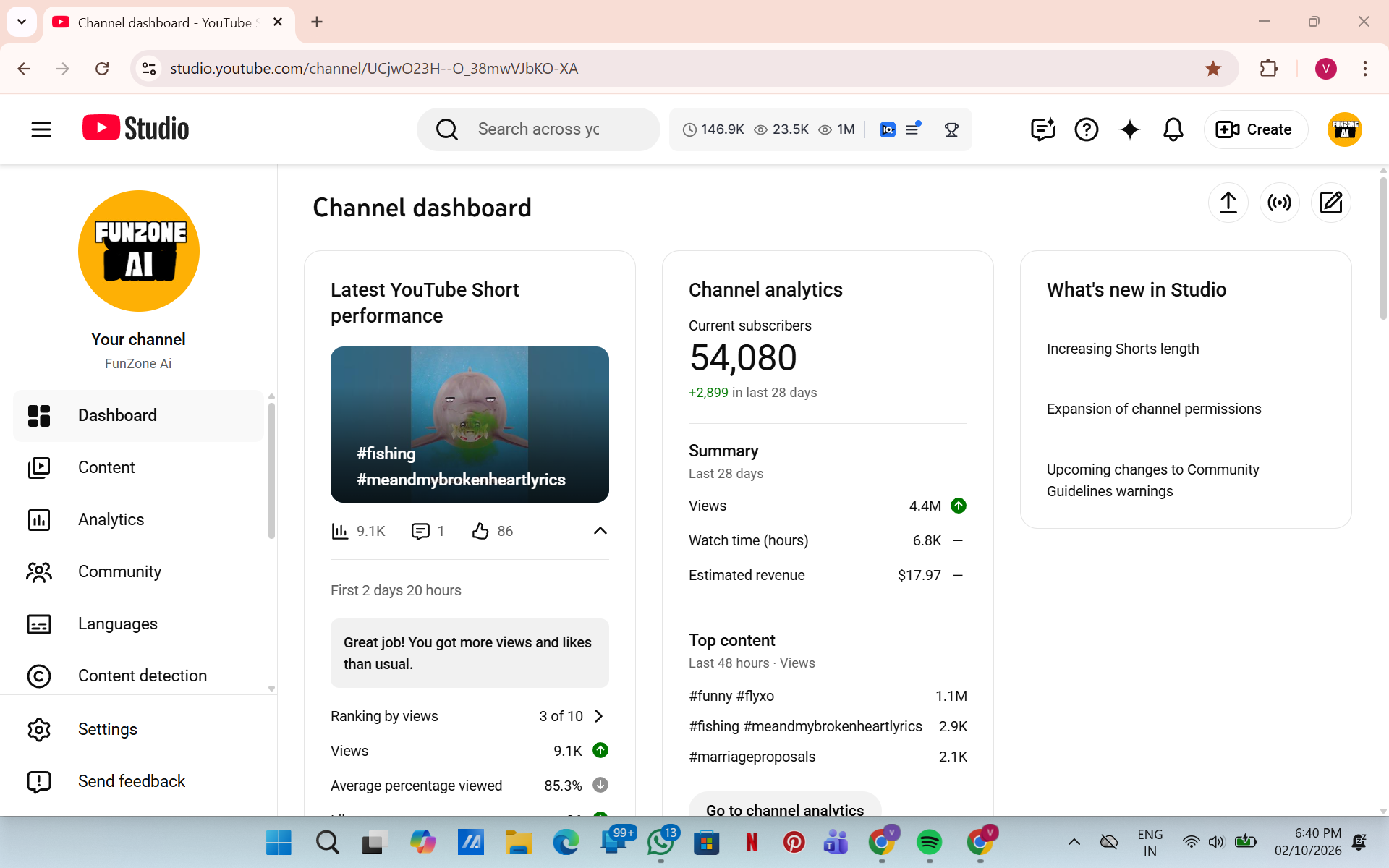
Task: Click the latest Short fishing thumbnail
Action: click(x=470, y=424)
